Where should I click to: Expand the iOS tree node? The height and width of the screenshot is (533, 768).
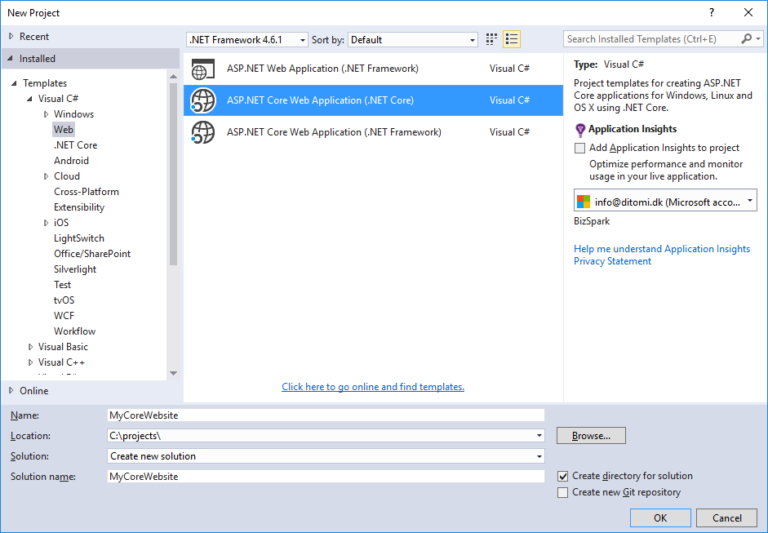tap(46, 223)
